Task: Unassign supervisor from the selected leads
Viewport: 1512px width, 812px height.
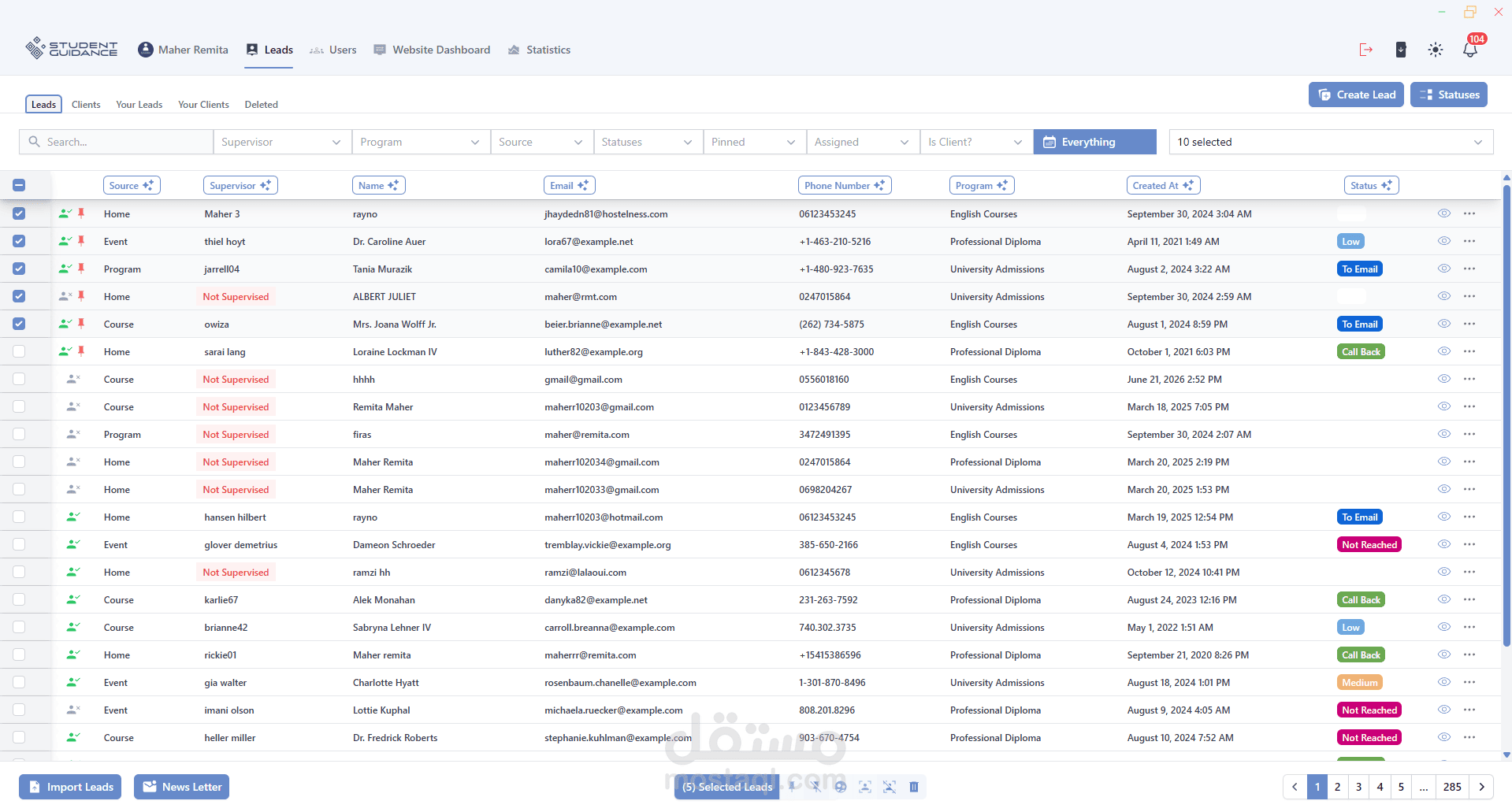Action: click(x=890, y=787)
